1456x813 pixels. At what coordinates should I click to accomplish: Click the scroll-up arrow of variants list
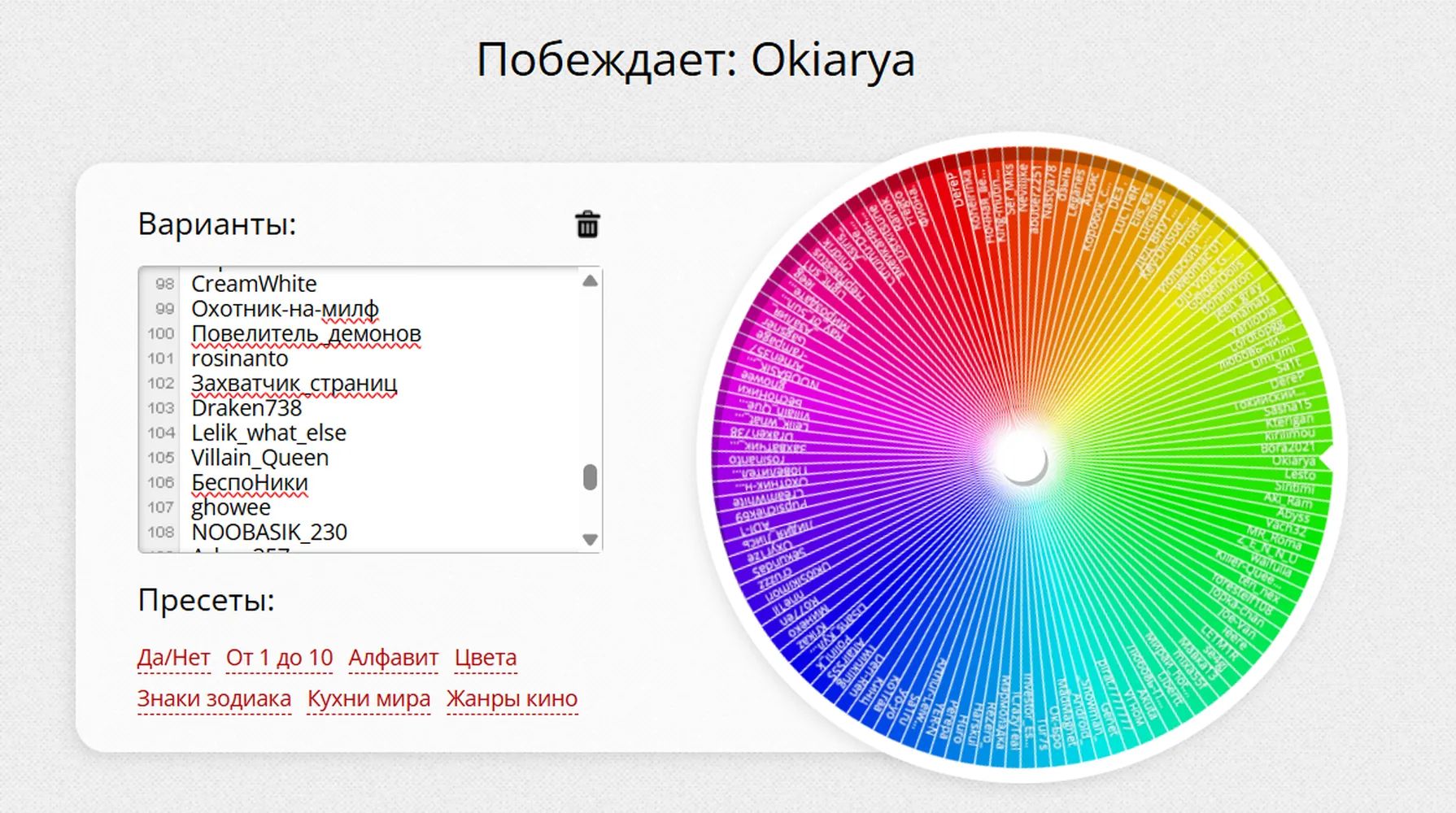(591, 281)
